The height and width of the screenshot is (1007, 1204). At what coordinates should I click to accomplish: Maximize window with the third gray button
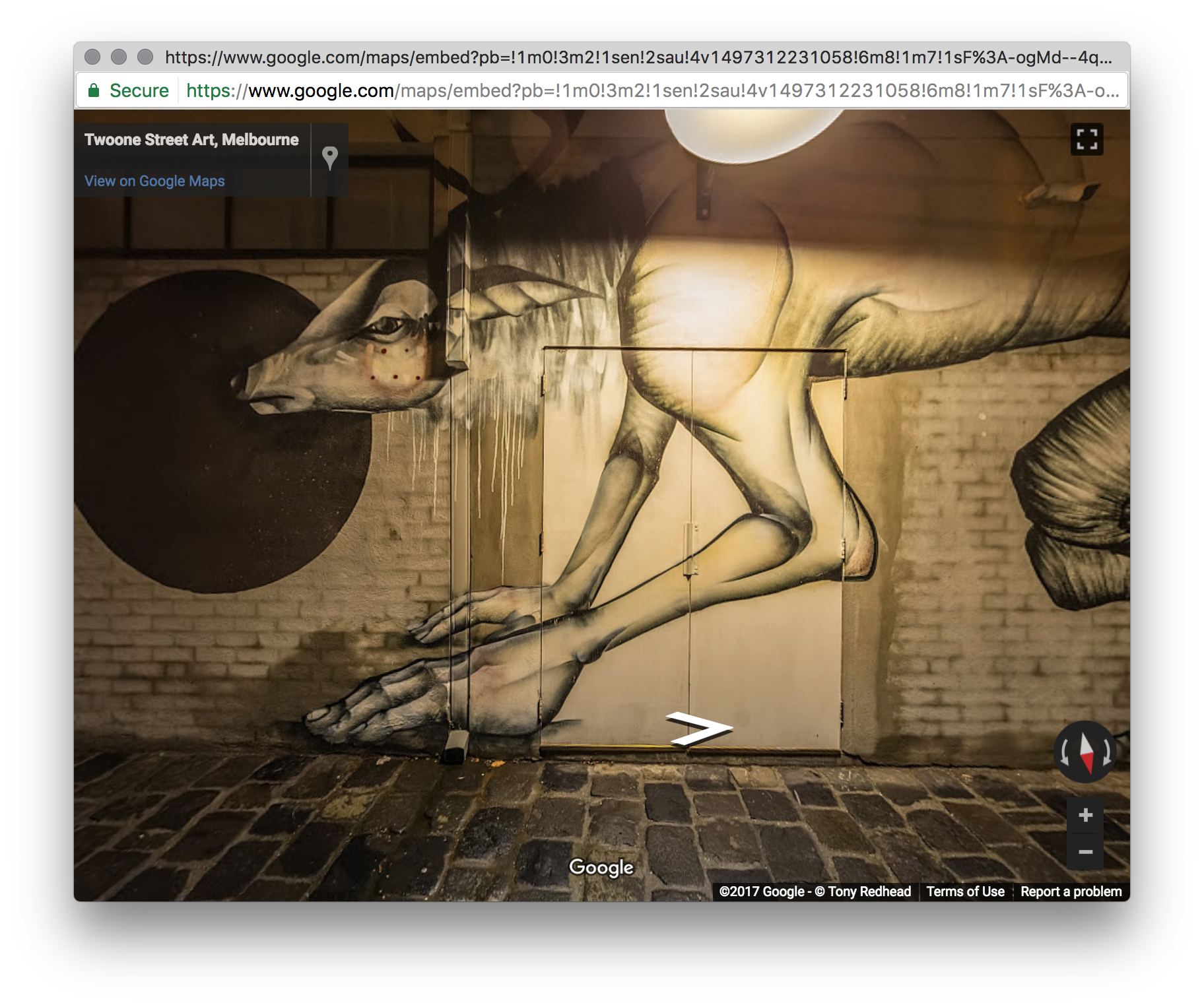pyautogui.click(x=145, y=57)
